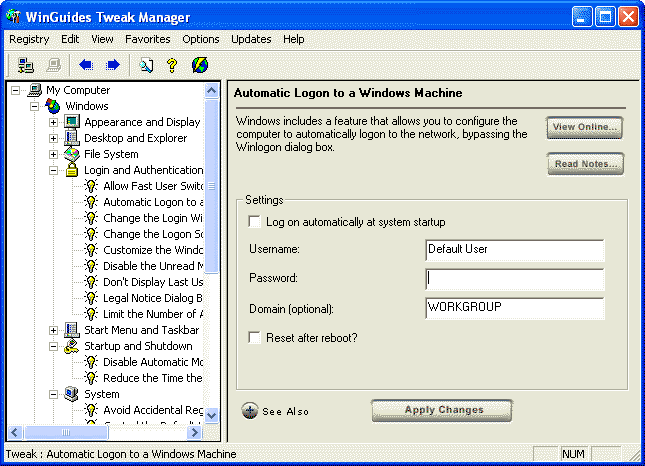
Task: Click the Appearance and Display monitor icon
Action: 72,122
